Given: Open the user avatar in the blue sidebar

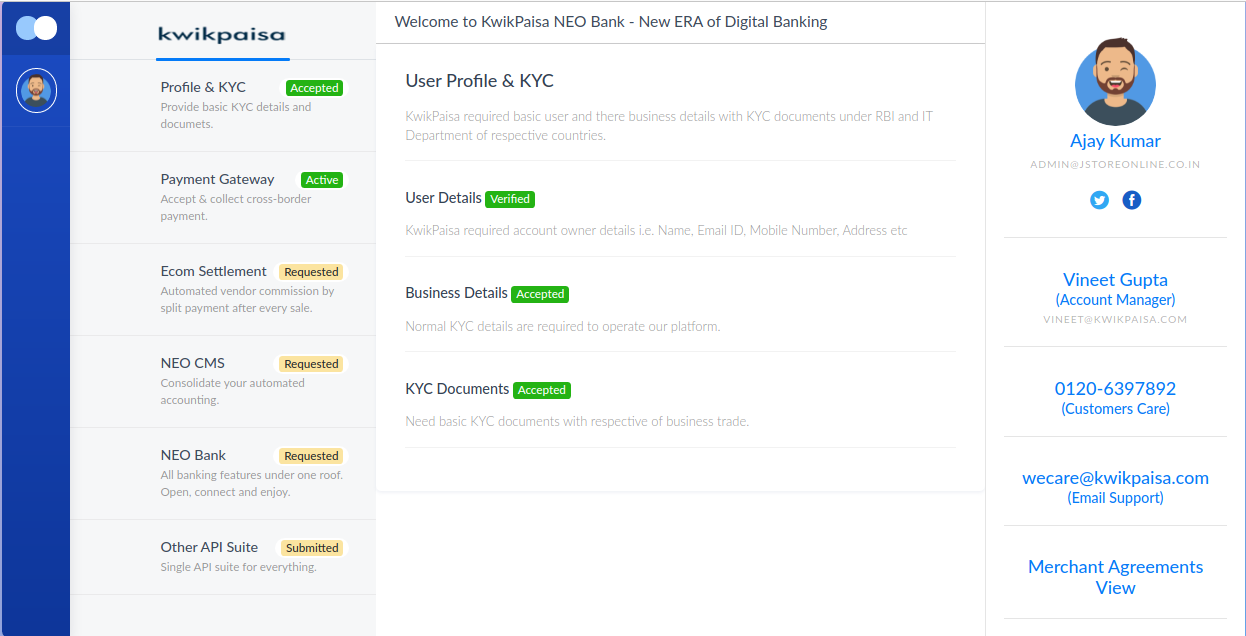Looking at the screenshot, I should [36, 92].
